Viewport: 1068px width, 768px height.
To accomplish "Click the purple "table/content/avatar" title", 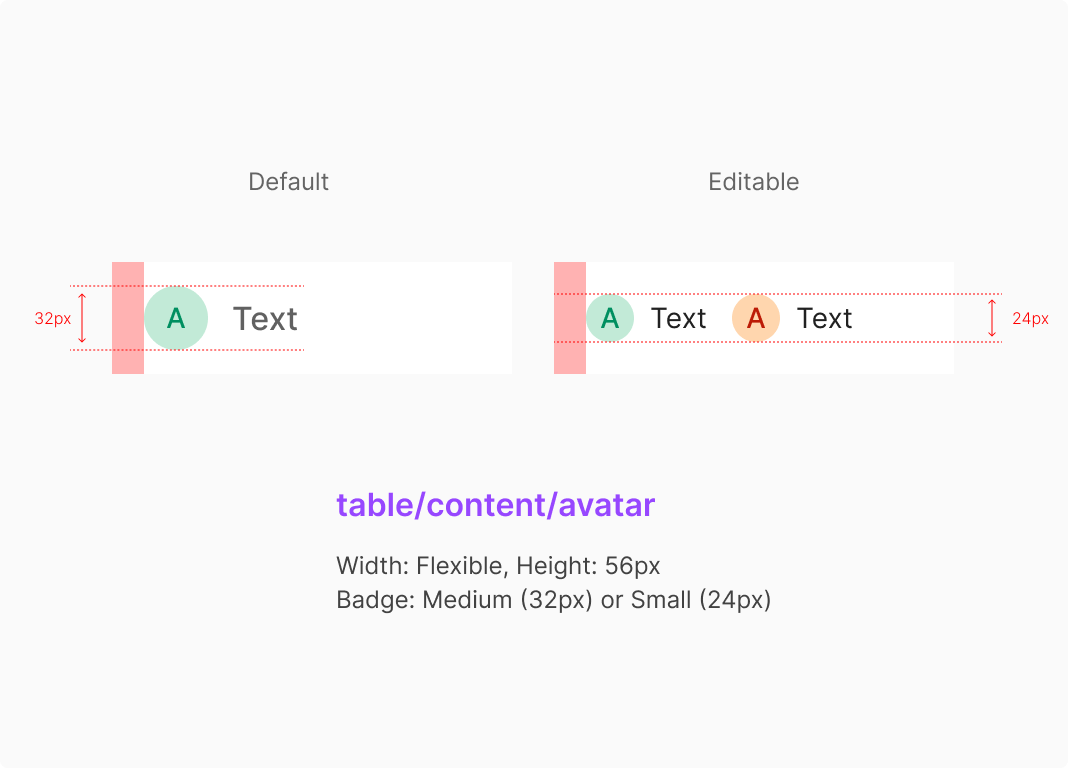I will coord(495,505).
